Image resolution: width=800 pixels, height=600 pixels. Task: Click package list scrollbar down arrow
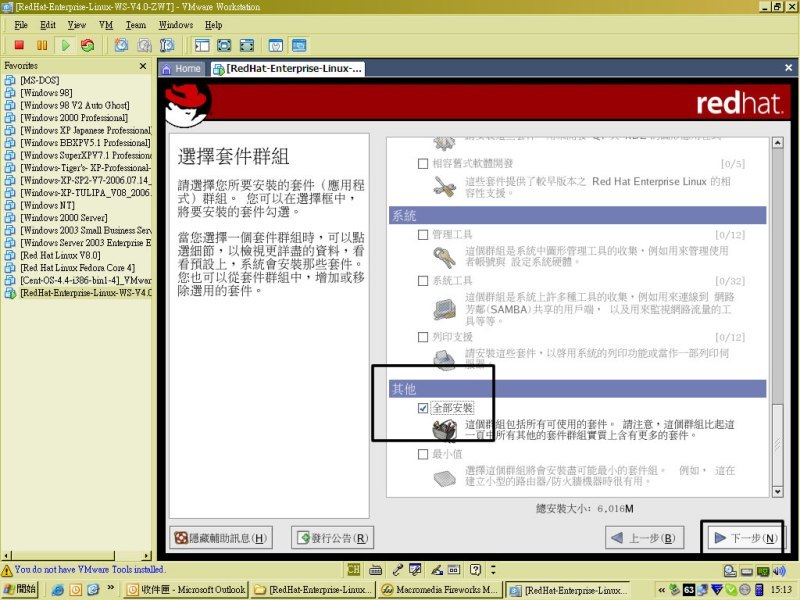point(777,492)
